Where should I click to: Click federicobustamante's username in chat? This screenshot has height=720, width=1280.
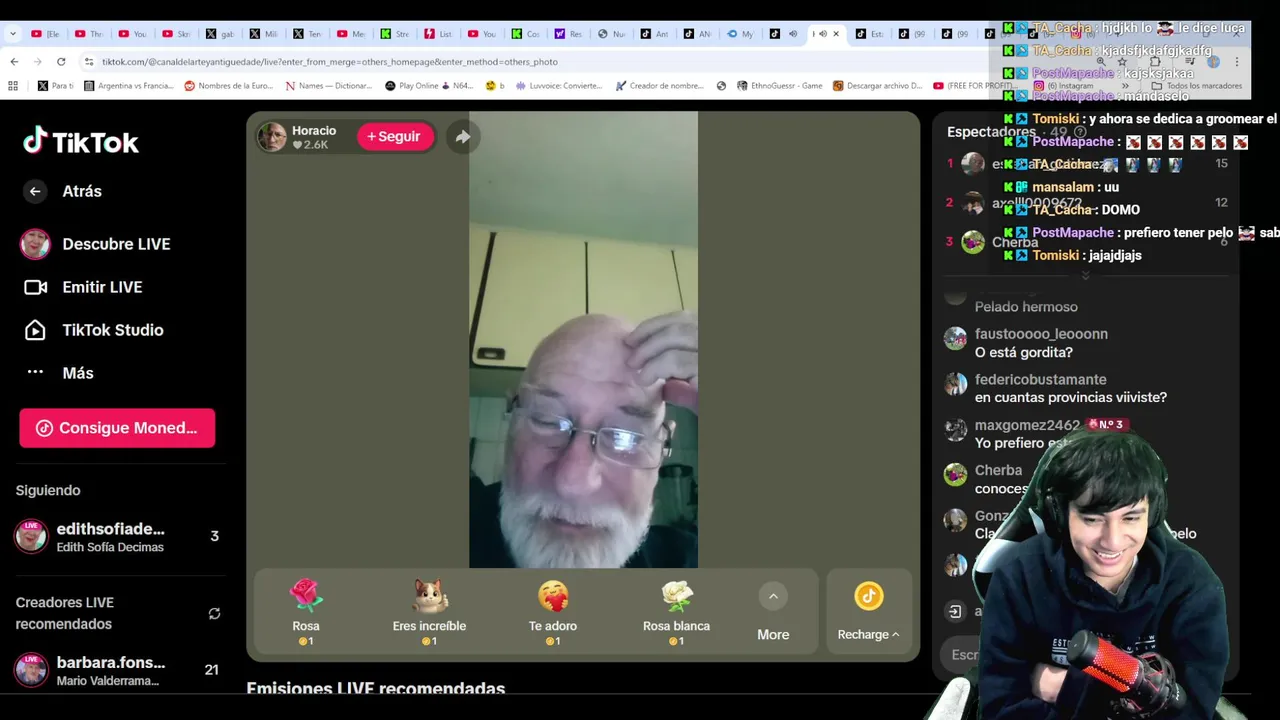pos(1040,380)
